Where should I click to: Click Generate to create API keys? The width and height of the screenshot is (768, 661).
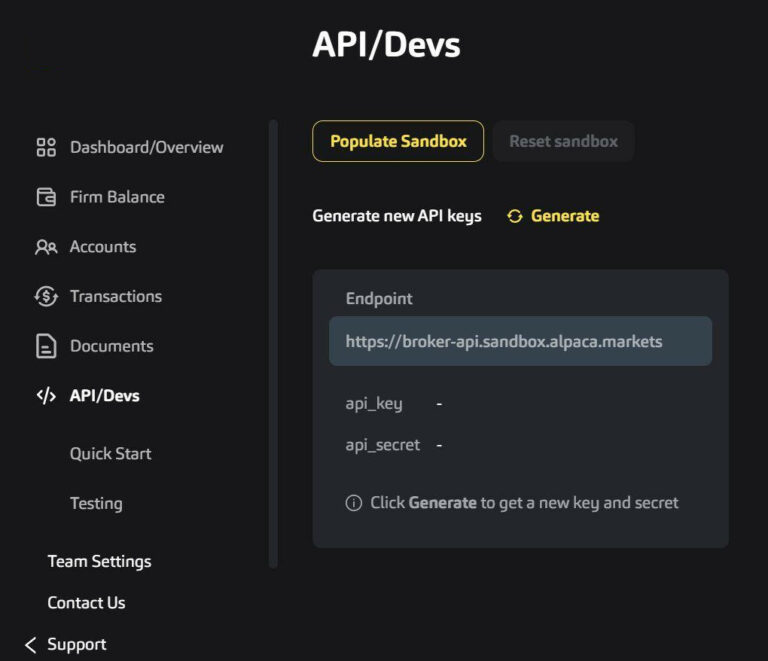pos(565,216)
